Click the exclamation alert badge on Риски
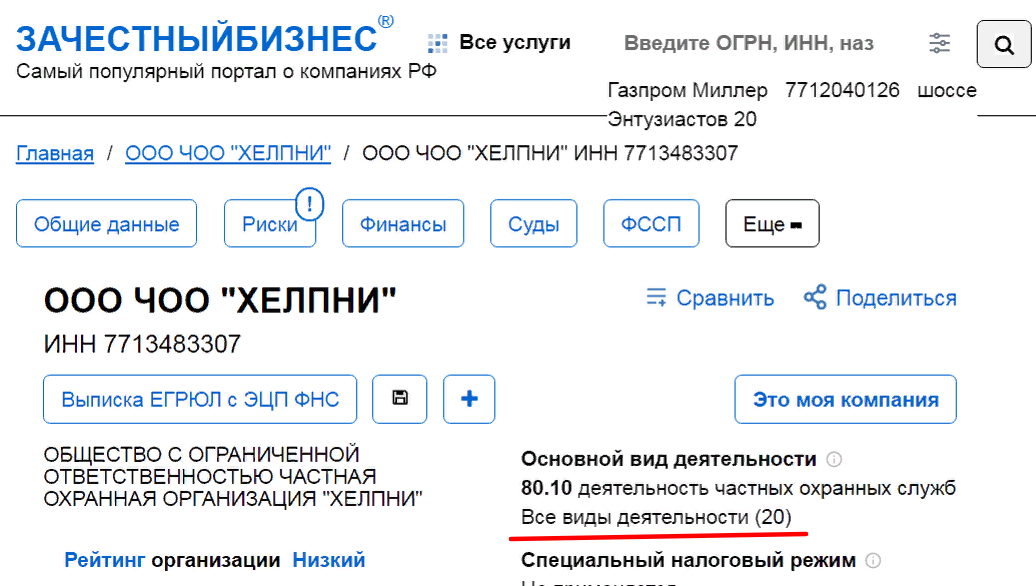The height and width of the screenshot is (586, 1036). point(310,205)
